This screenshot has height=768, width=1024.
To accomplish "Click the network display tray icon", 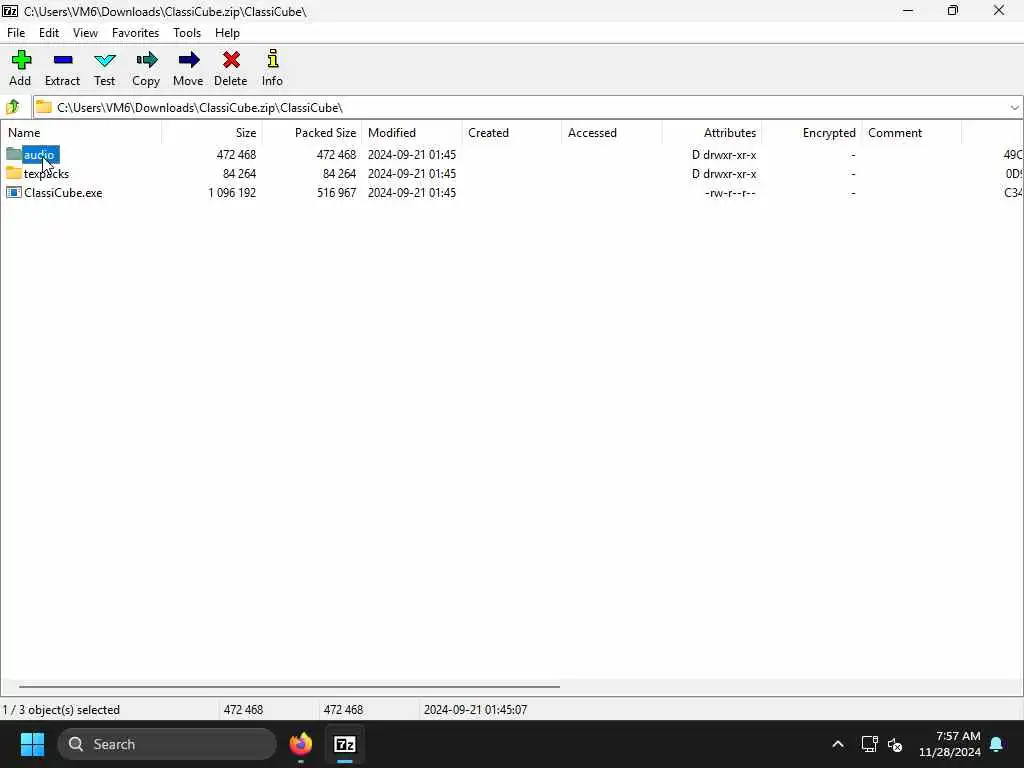I will [869, 744].
